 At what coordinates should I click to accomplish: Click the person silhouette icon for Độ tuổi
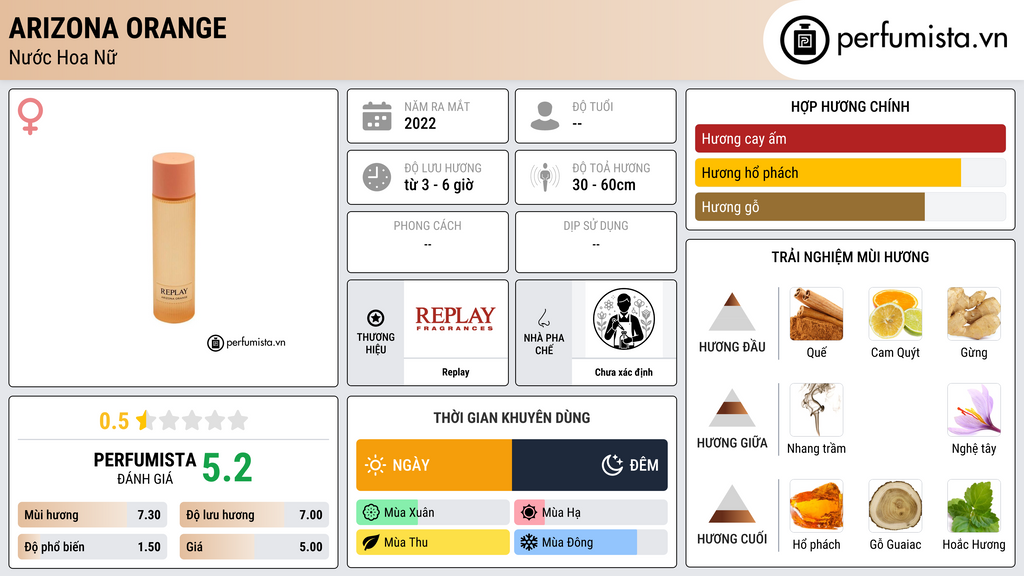pos(545,116)
